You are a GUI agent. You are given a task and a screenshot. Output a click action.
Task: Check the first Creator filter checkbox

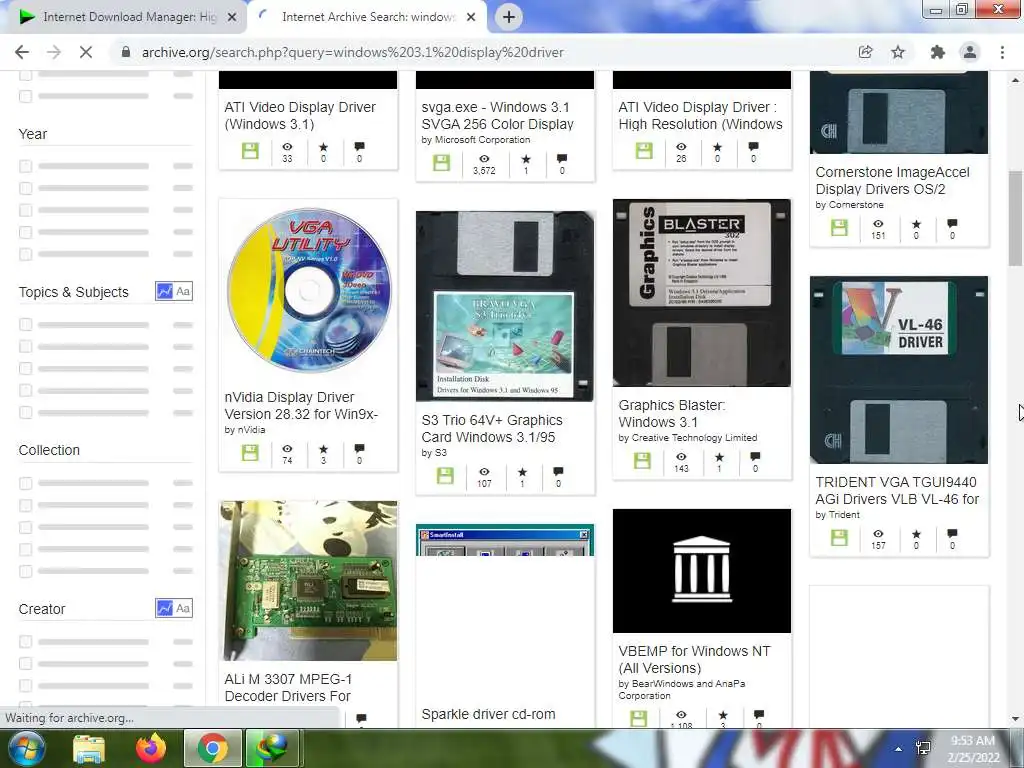point(25,641)
